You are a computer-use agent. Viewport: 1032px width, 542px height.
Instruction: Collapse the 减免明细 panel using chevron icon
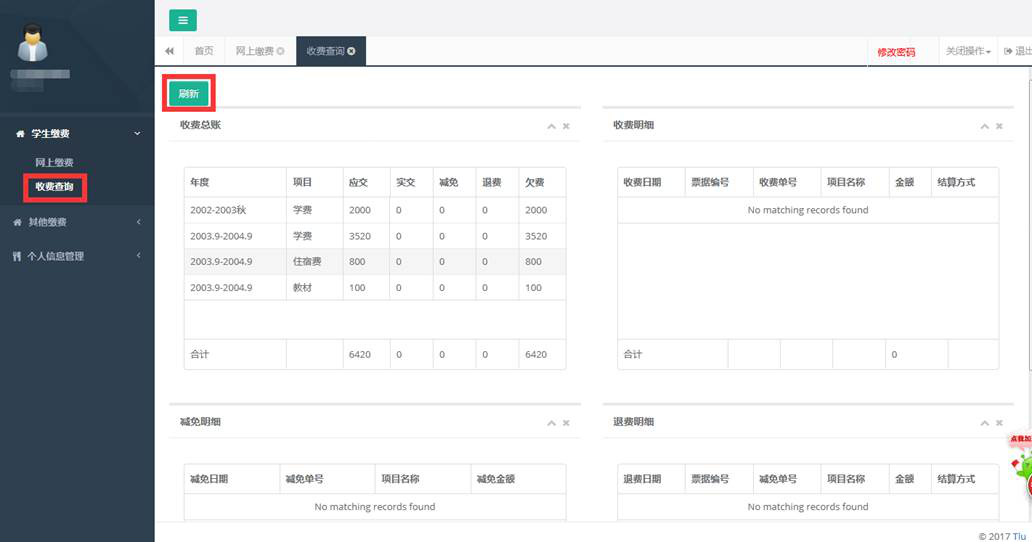tap(551, 423)
